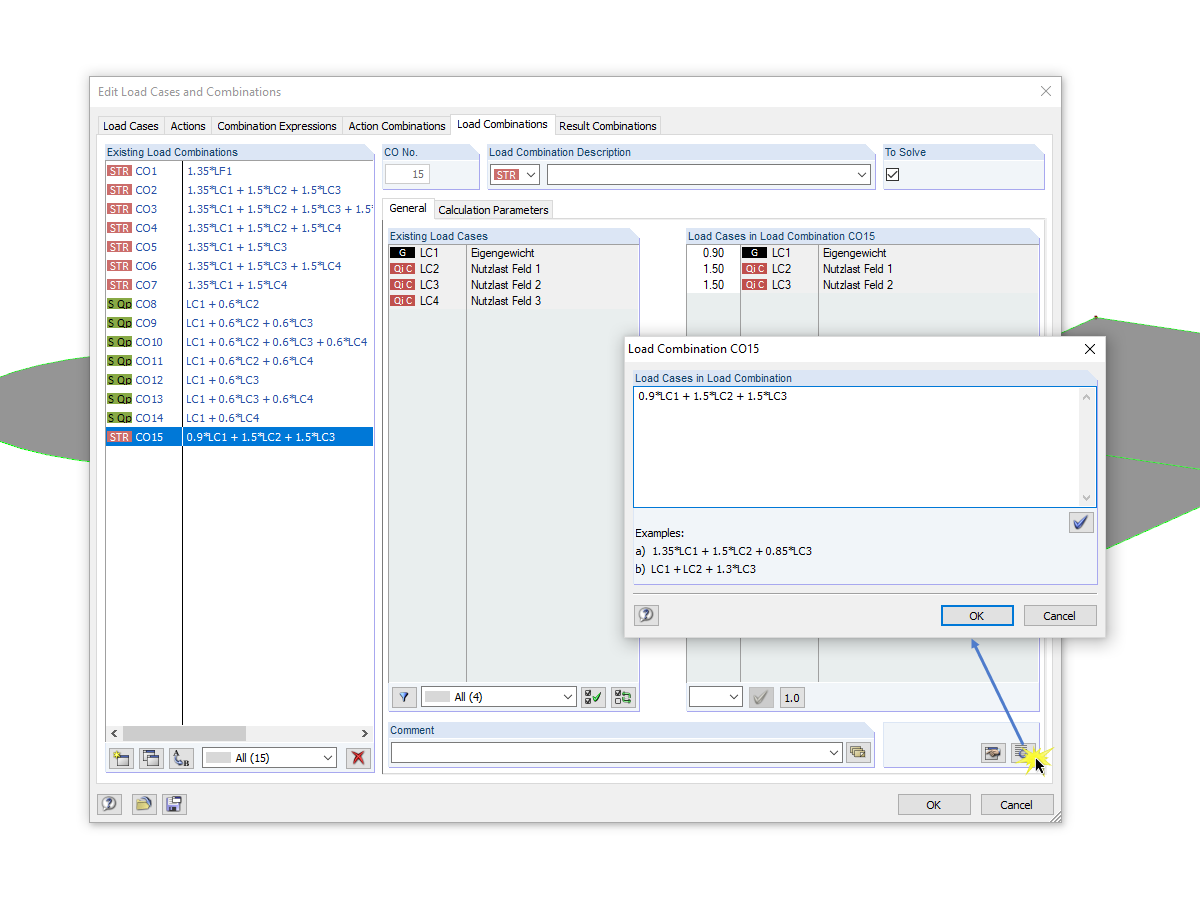Click the New load combination icon

121,758
